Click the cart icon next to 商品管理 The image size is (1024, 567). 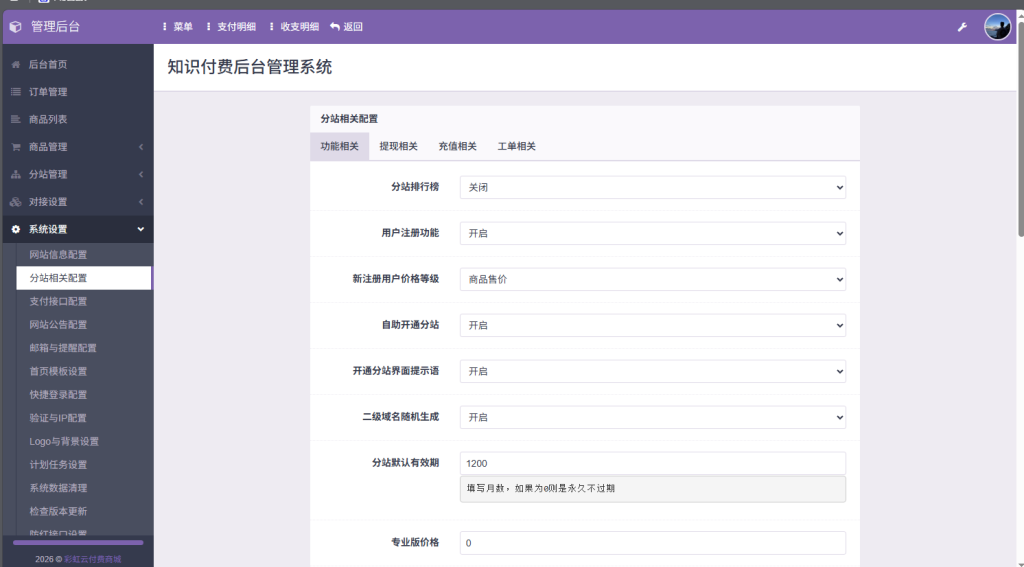click(x=16, y=147)
